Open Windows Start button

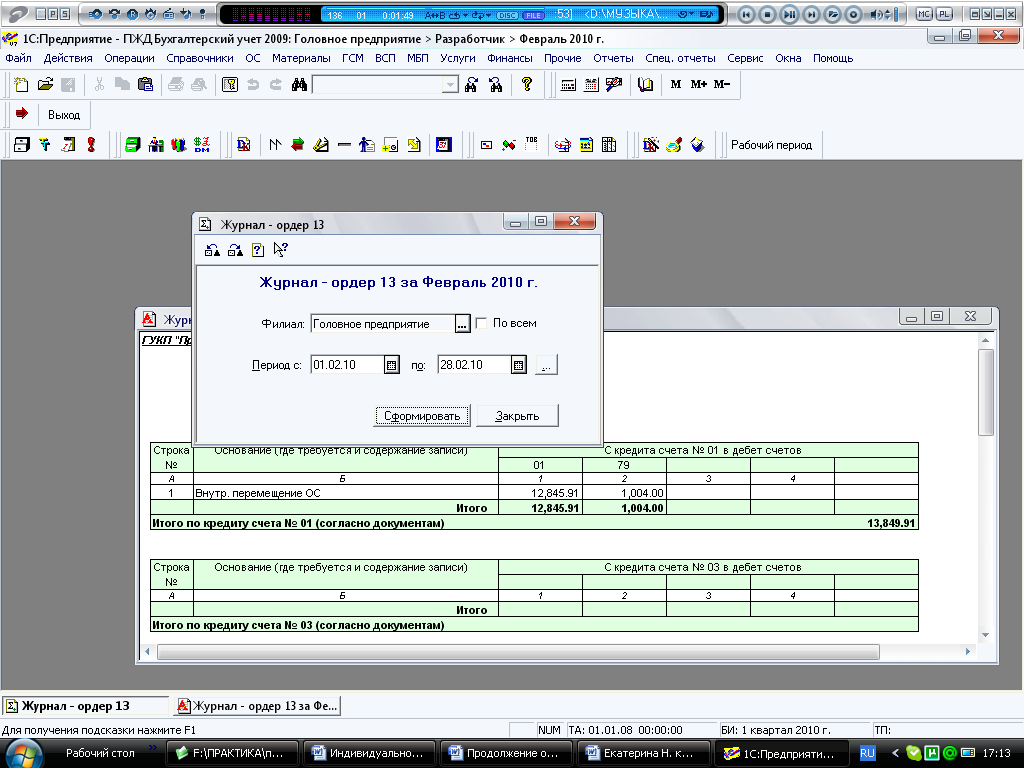click(x=22, y=754)
